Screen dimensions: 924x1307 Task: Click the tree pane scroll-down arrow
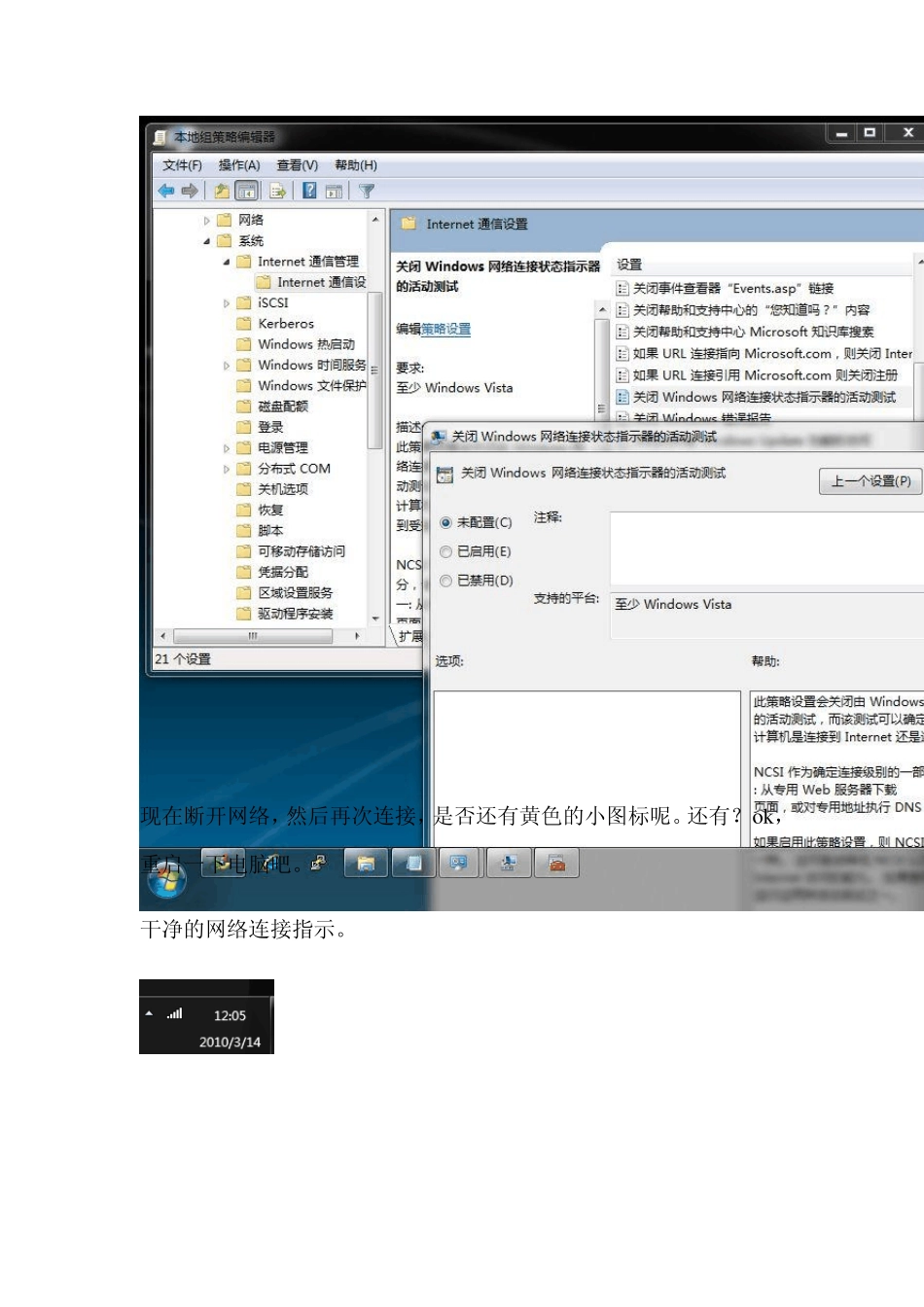[375, 618]
